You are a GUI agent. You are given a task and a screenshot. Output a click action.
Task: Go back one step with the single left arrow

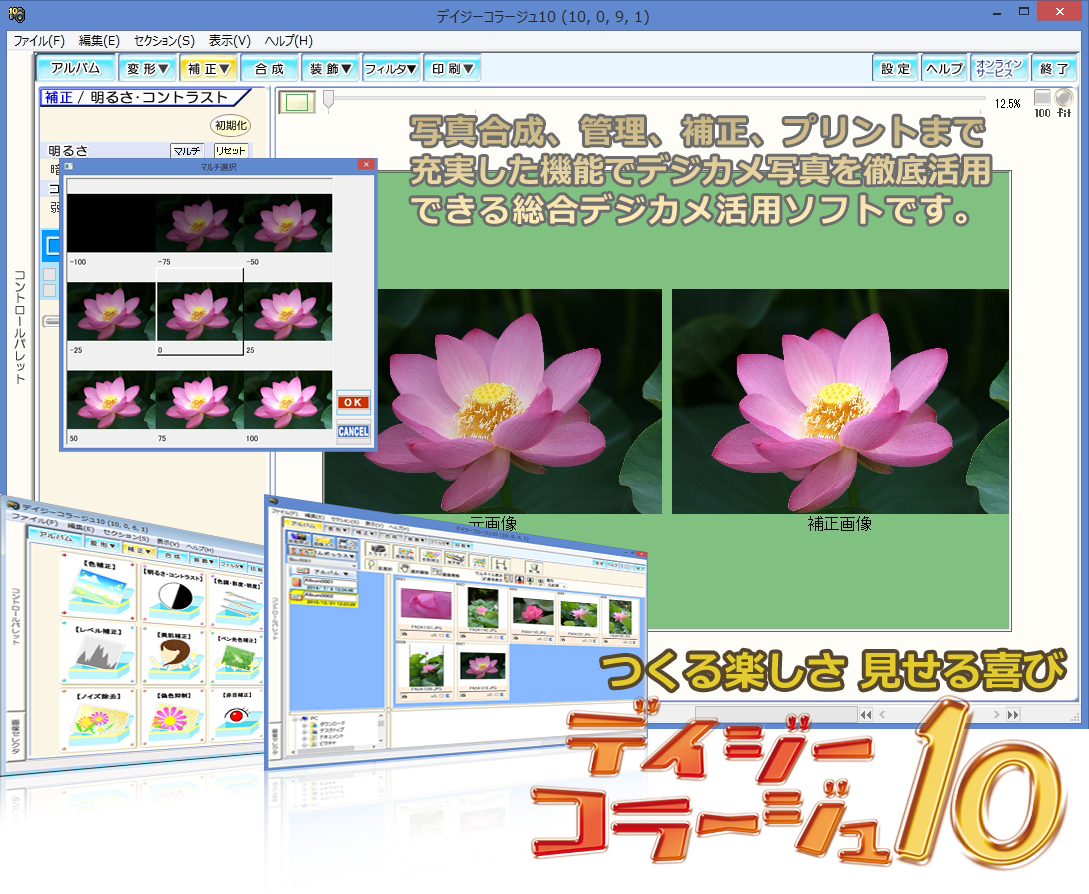tap(882, 714)
